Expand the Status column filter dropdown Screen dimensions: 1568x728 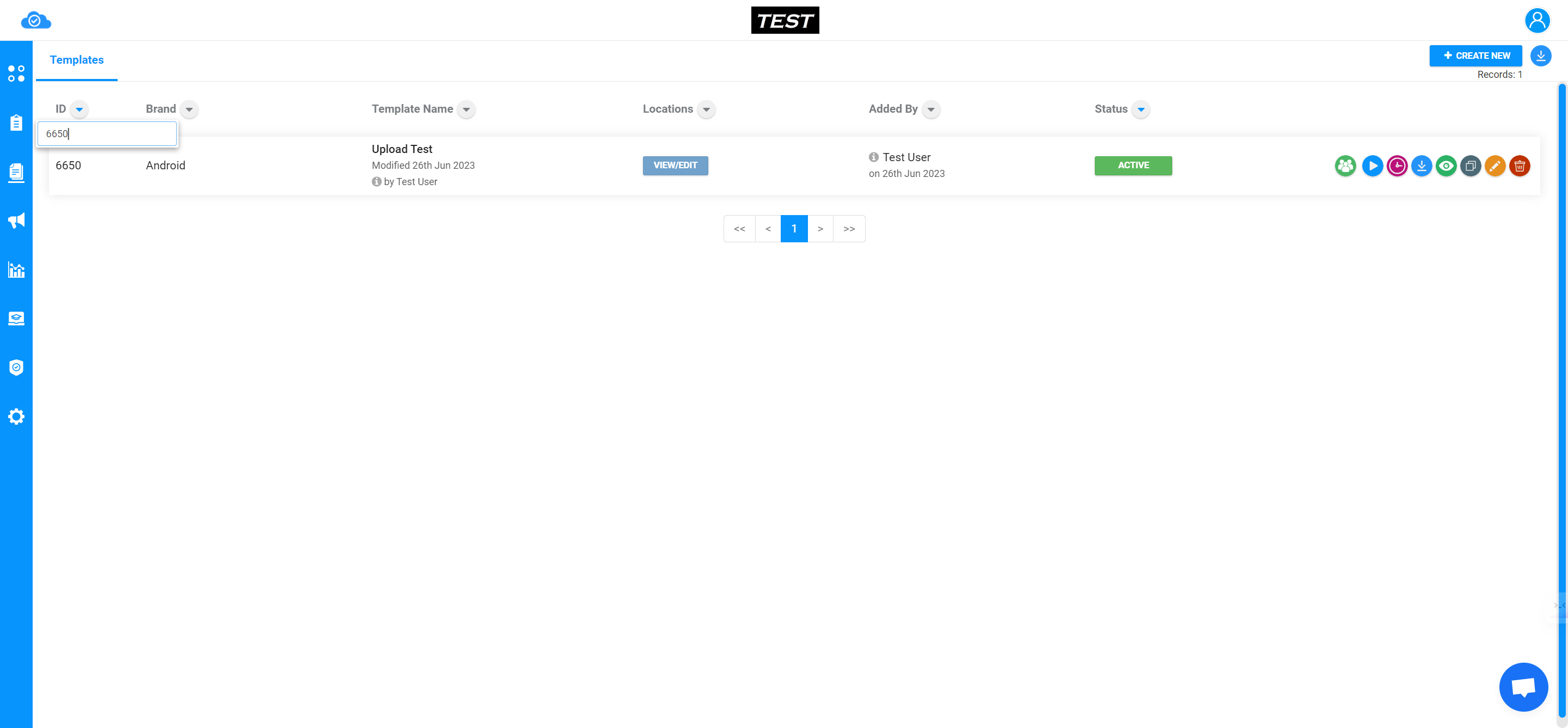[x=1142, y=109]
